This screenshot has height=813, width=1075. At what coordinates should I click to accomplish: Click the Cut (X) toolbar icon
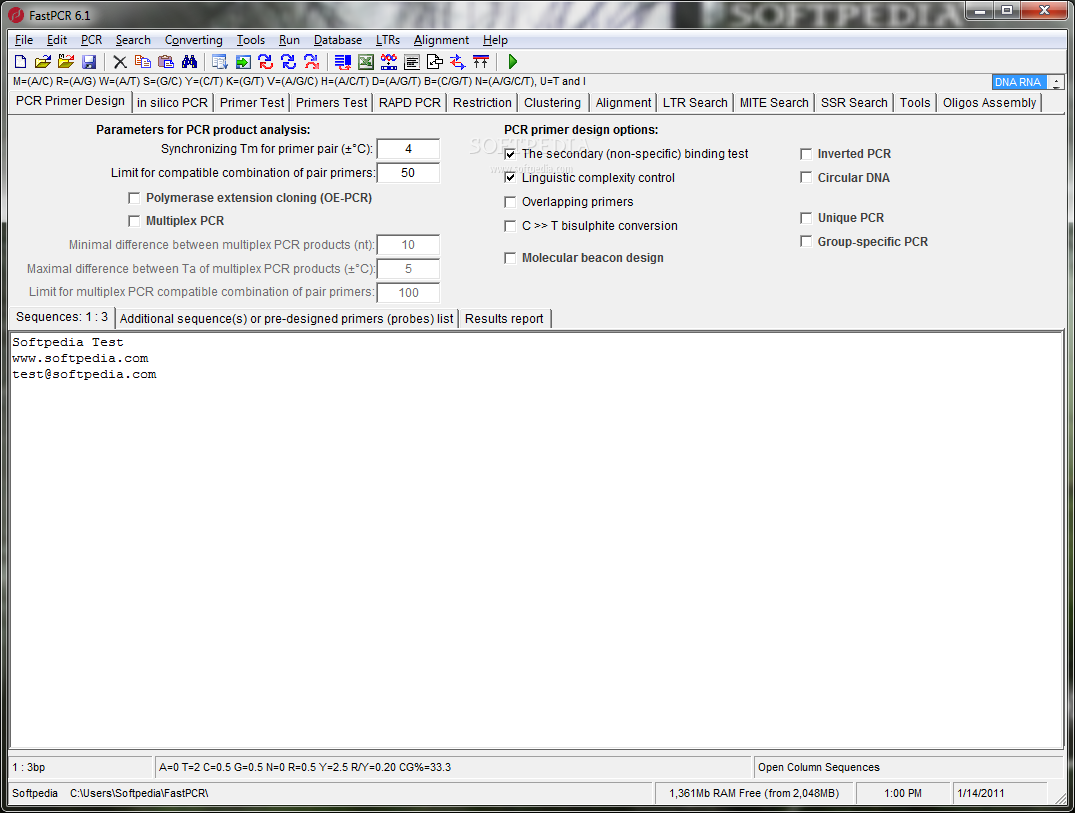coord(120,62)
